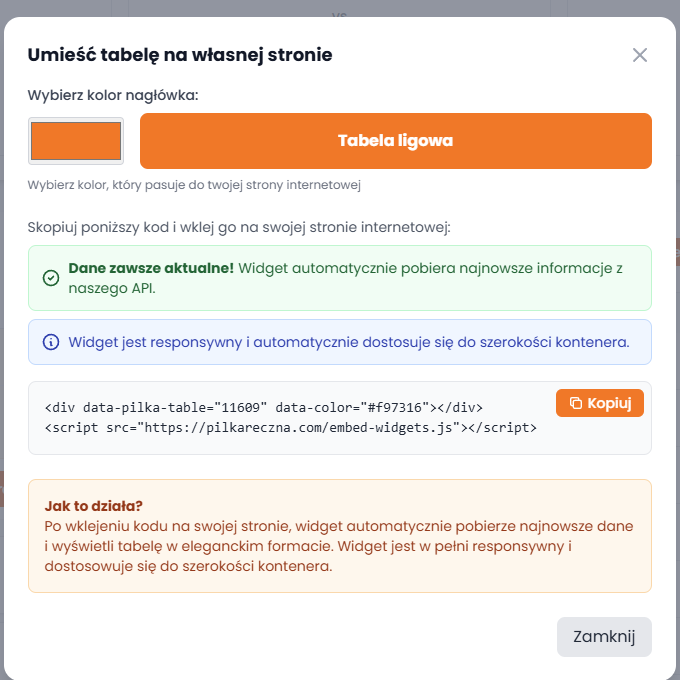Click the blue info circle icon
This screenshot has height=680, width=680.
(51, 342)
